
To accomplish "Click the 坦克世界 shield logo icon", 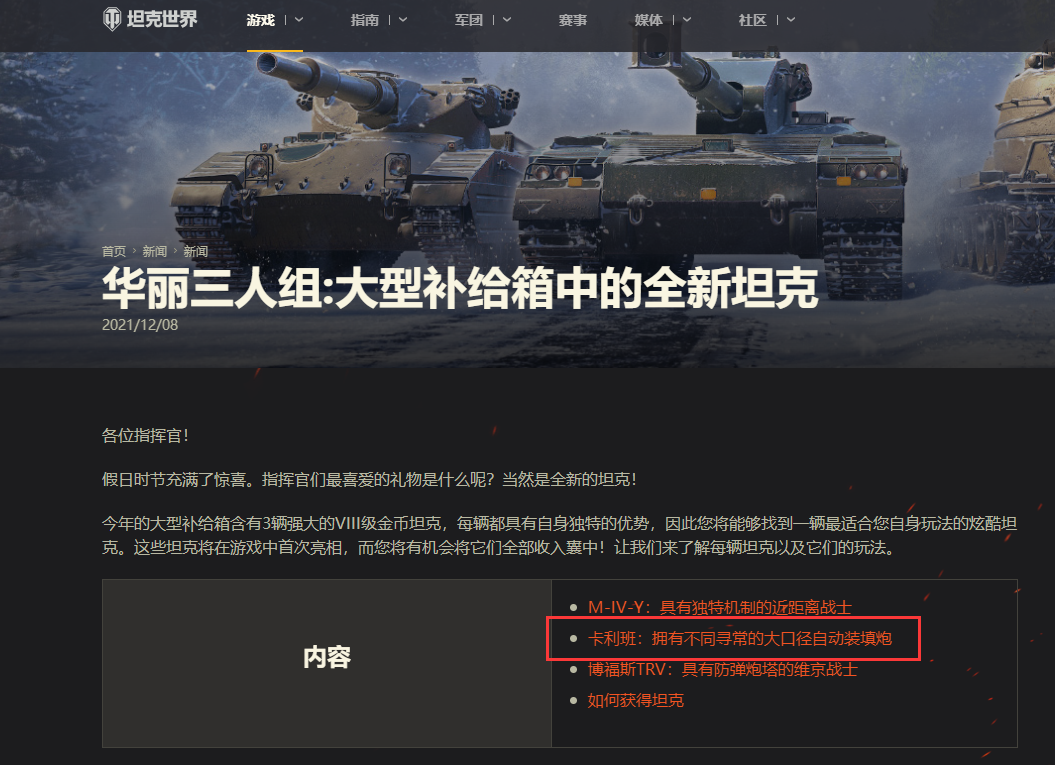I will 112,19.
